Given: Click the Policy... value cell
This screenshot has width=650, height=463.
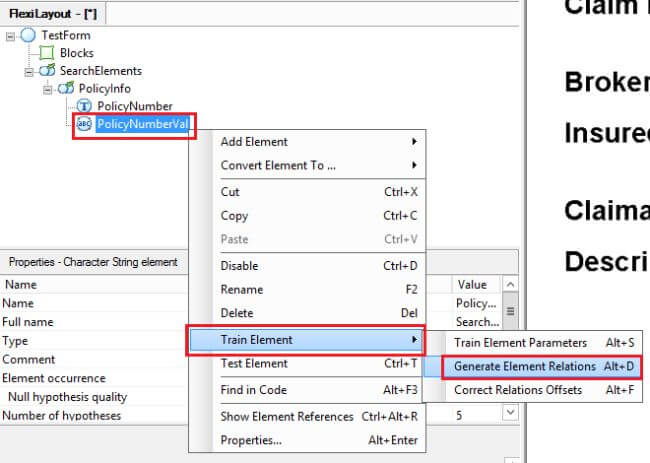Looking at the screenshot, I should pos(477,303).
